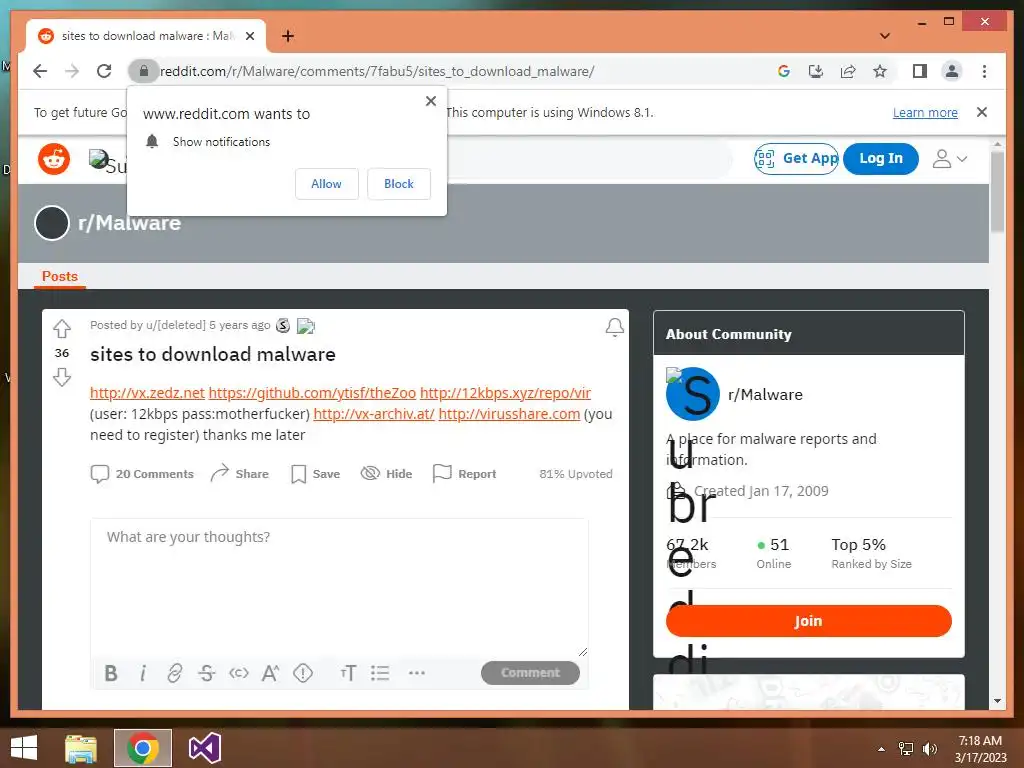Click the page vertical scrollbar thumb
The width and height of the screenshot is (1024, 768).
(997, 191)
